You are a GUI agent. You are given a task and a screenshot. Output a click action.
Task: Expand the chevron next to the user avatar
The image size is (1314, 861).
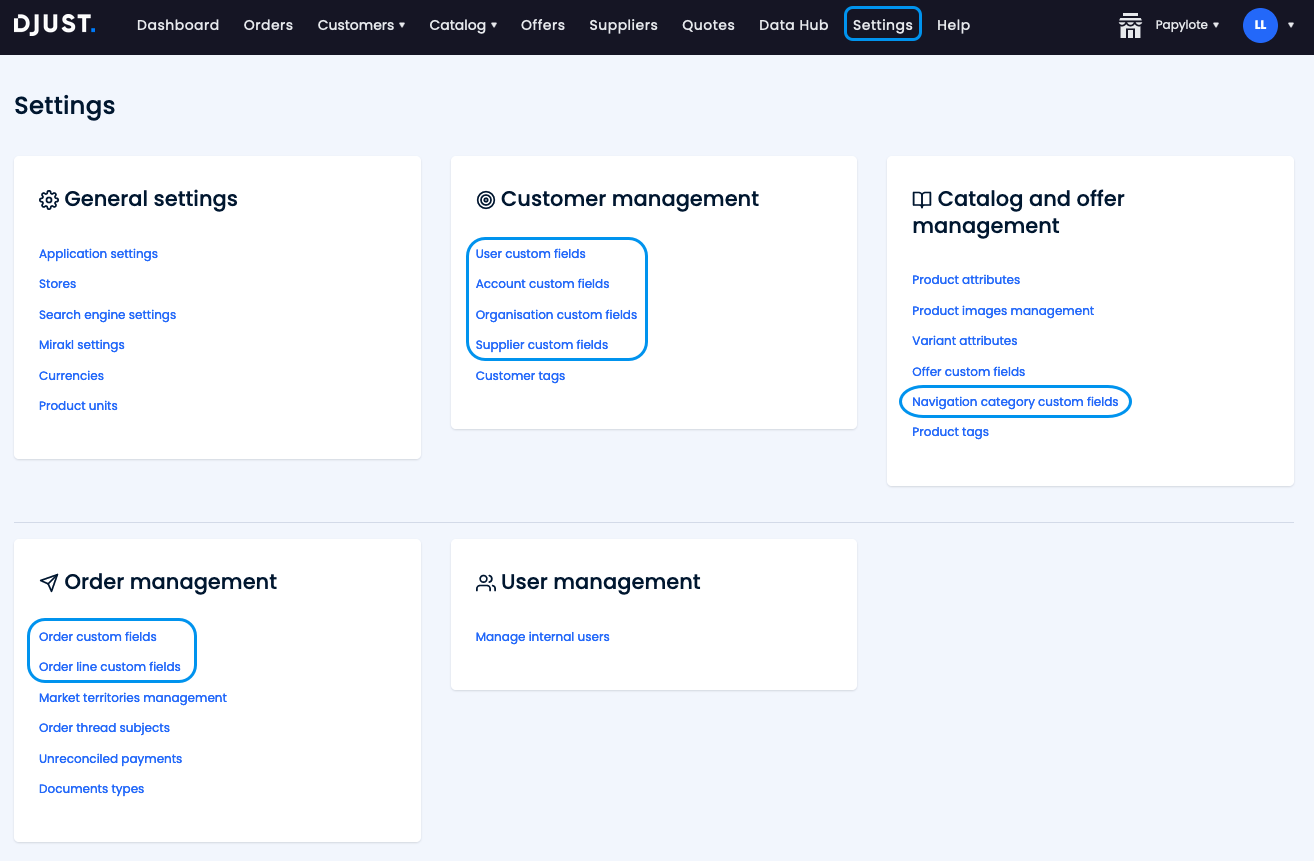1291,25
